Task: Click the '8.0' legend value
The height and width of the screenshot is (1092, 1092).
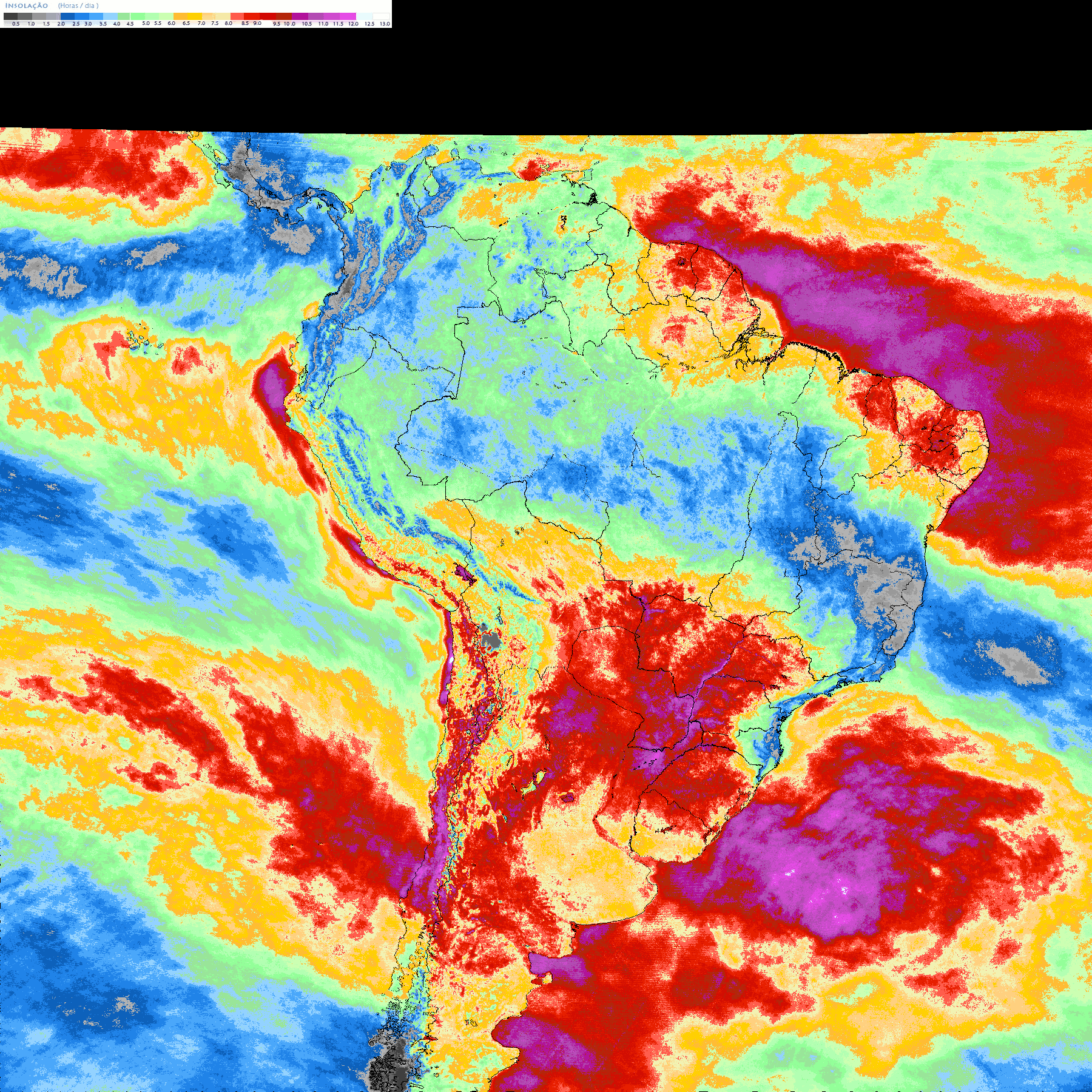Action: pos(229,23)
